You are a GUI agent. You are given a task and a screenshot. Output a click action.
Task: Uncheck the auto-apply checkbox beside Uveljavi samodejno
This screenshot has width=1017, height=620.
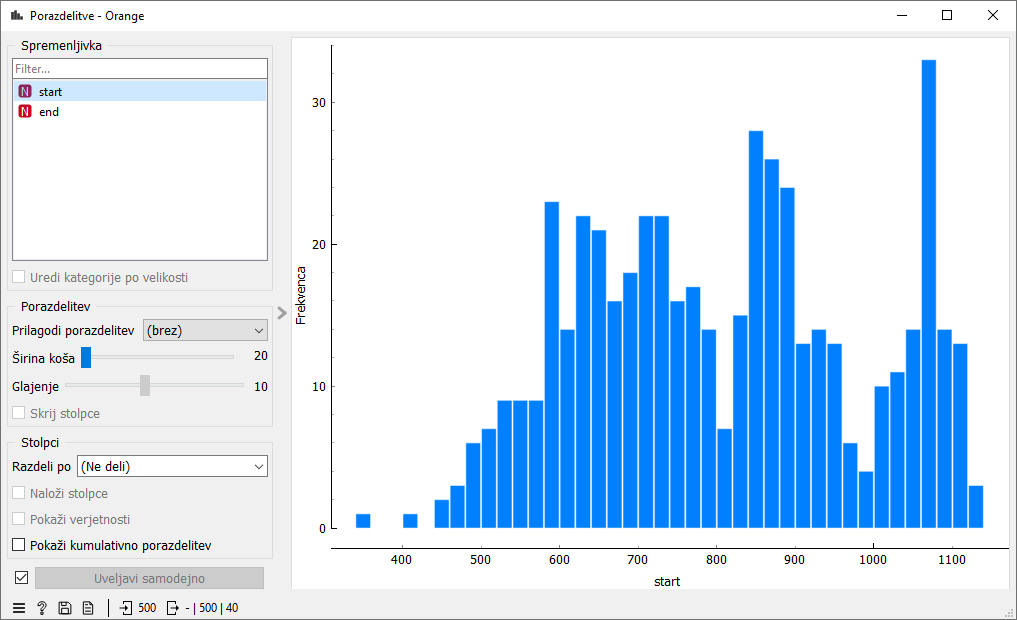pos(21,578)
